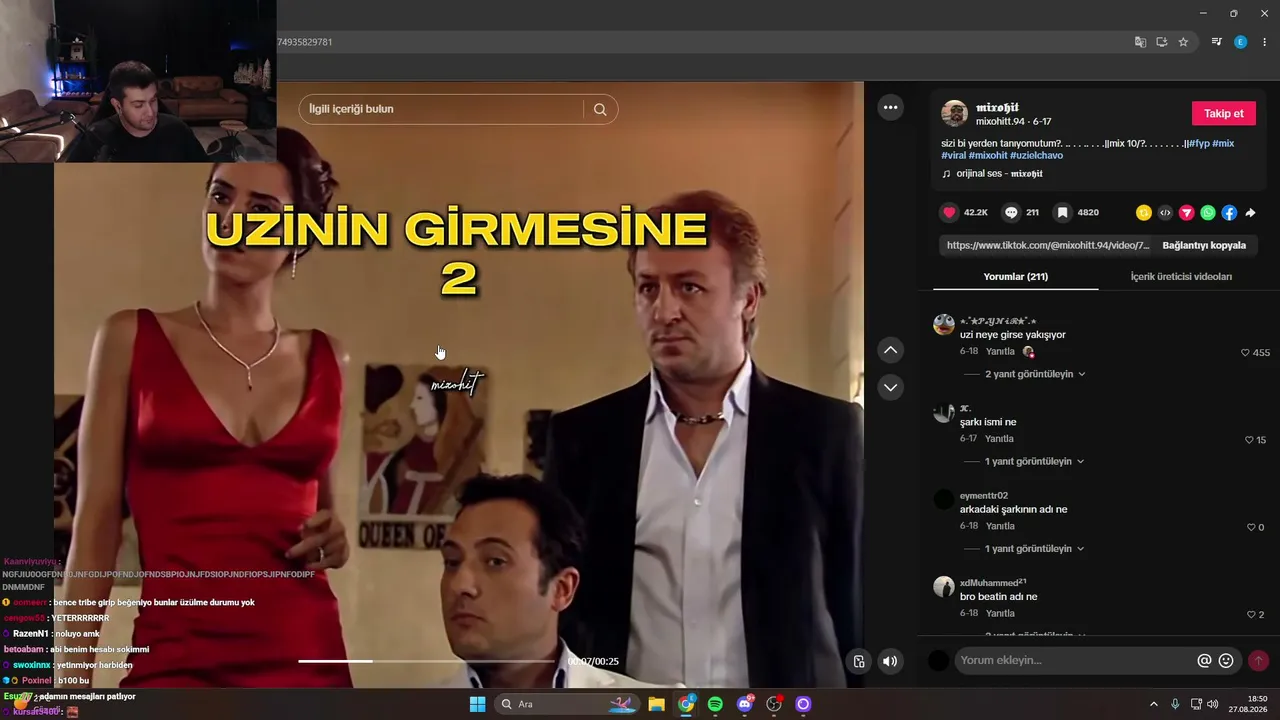Open File Explorer from the taskbar
The height and width of the screenshot is (720, 1280).
(656, 704)
